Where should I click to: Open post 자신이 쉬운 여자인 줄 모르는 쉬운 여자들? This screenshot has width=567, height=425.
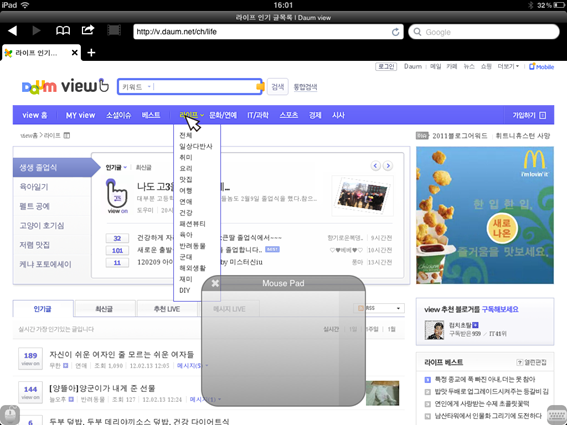[122, 354]
